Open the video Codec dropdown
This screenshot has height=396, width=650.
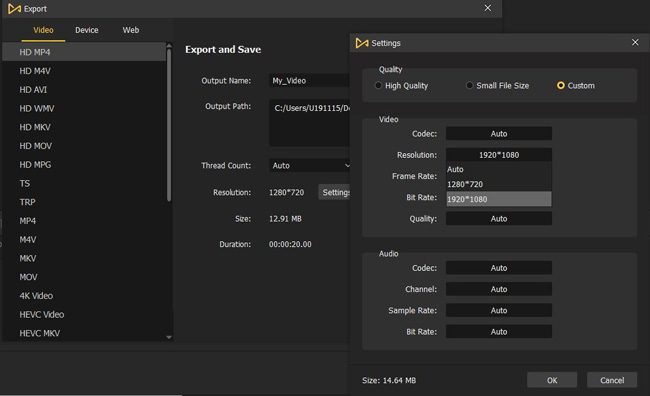(499, 134)
